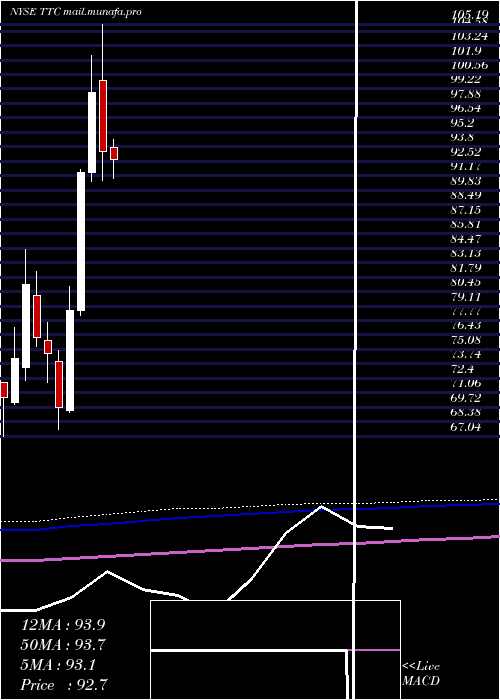This screenshot has width=500, height=700.
Task: Click the 95.2 price axis label
Action: tap(462, 123)
